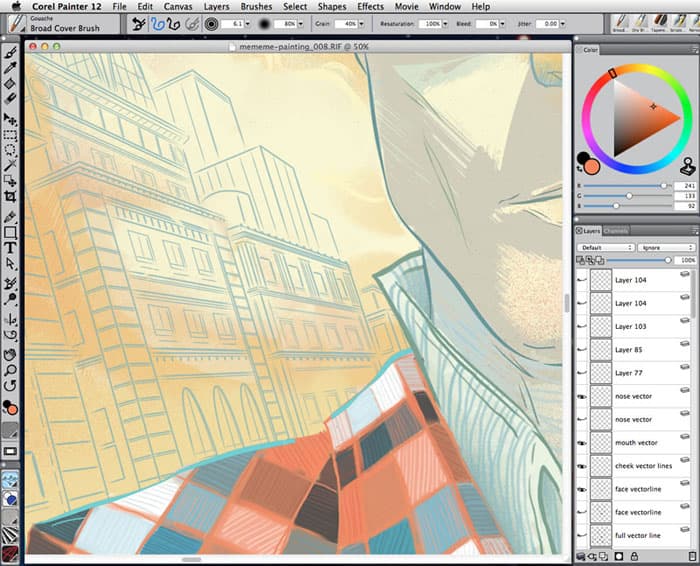Screen dimensions: 700x566
Task: Select the cheek vector lines layer name
Action: [643, 466]
